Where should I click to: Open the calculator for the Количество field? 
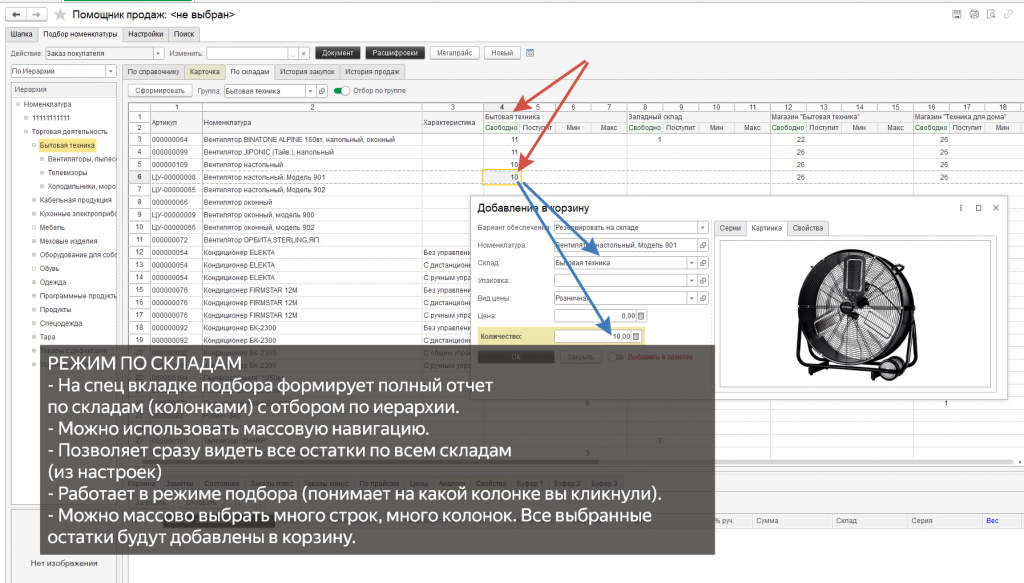(x=636, y=337)
